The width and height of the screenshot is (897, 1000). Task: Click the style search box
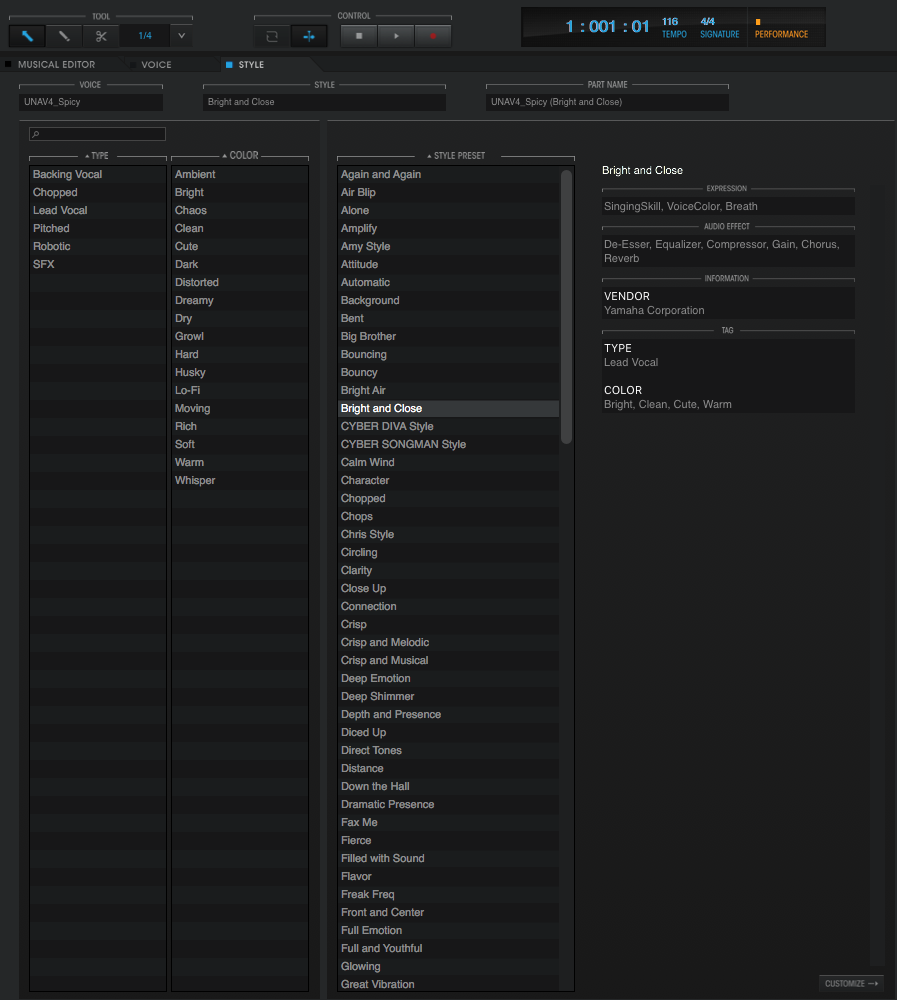click(x=98, y=134)
